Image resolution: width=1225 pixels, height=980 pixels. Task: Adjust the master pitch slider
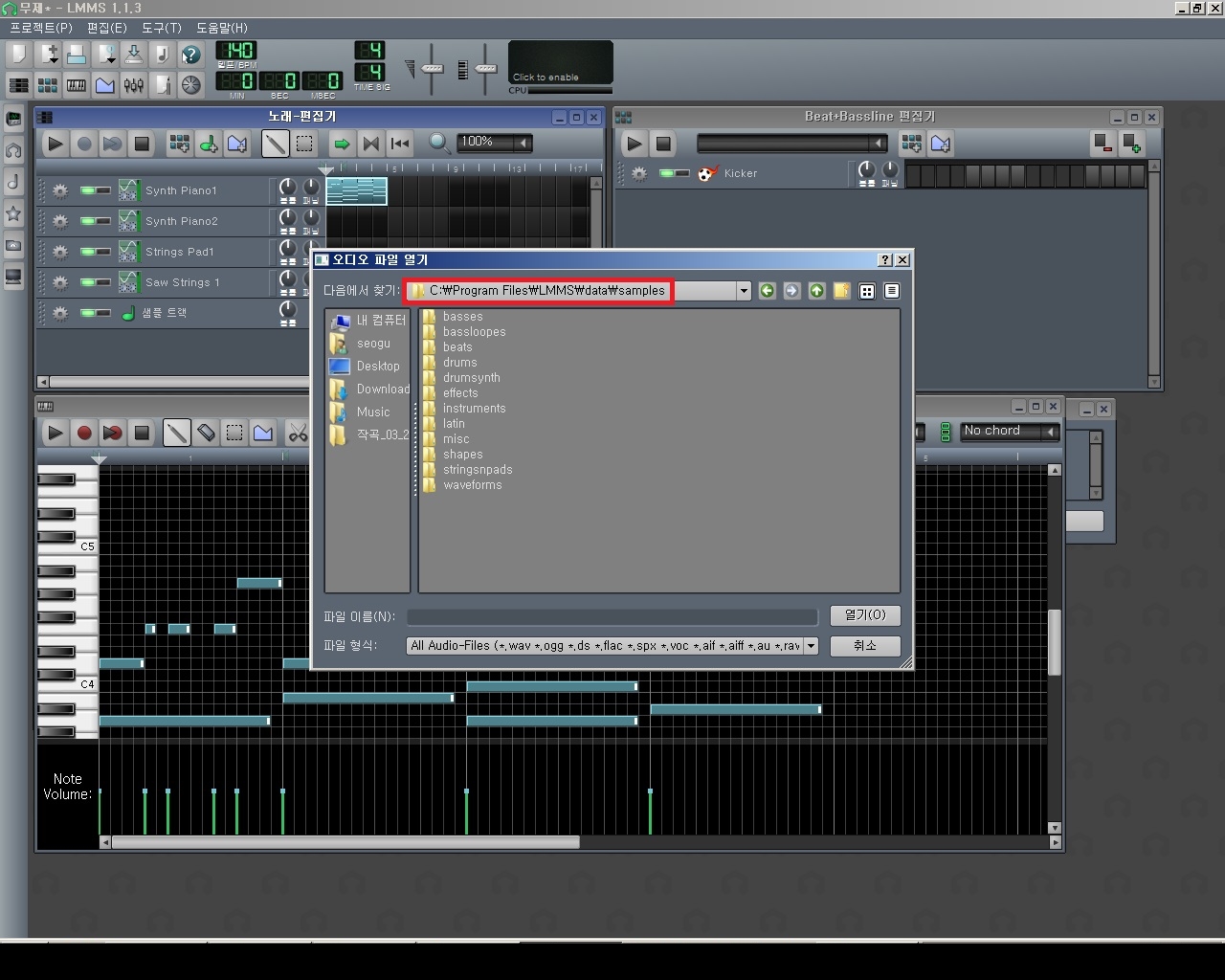(485, 68)
